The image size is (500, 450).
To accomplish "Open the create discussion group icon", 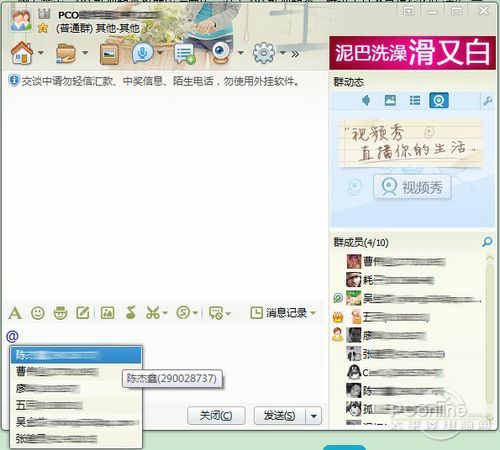I will tap(184, 53).
